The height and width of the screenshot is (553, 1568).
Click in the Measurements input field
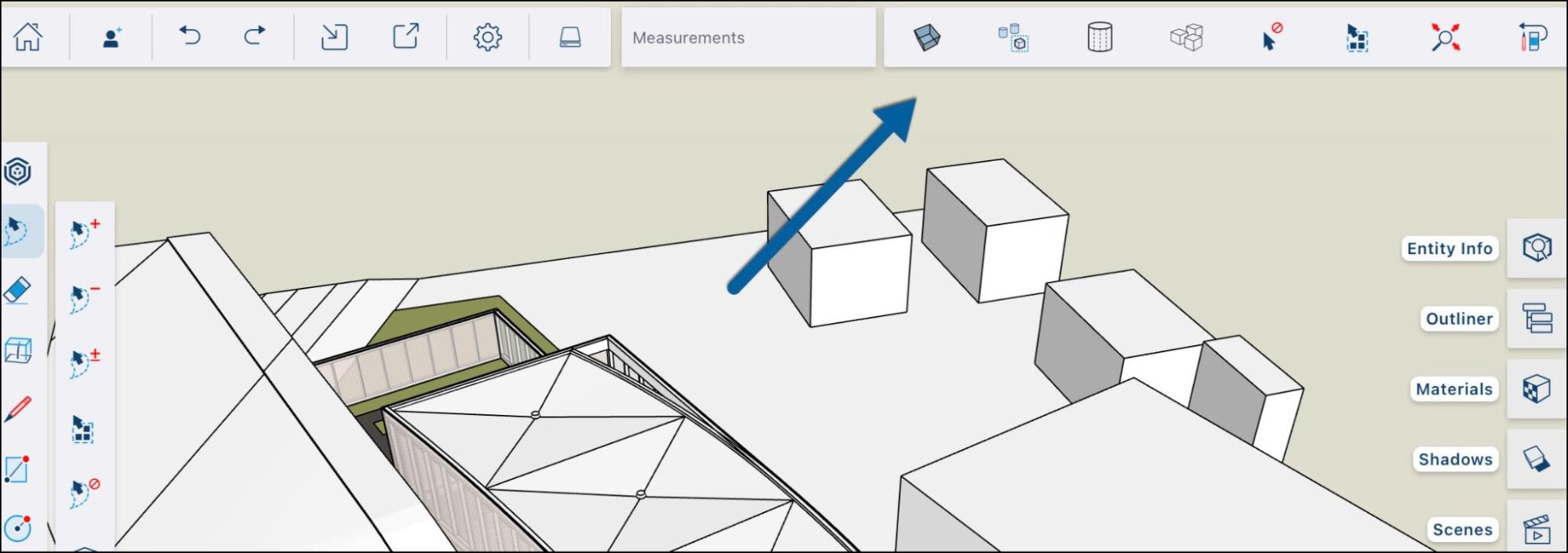[748, 38]
